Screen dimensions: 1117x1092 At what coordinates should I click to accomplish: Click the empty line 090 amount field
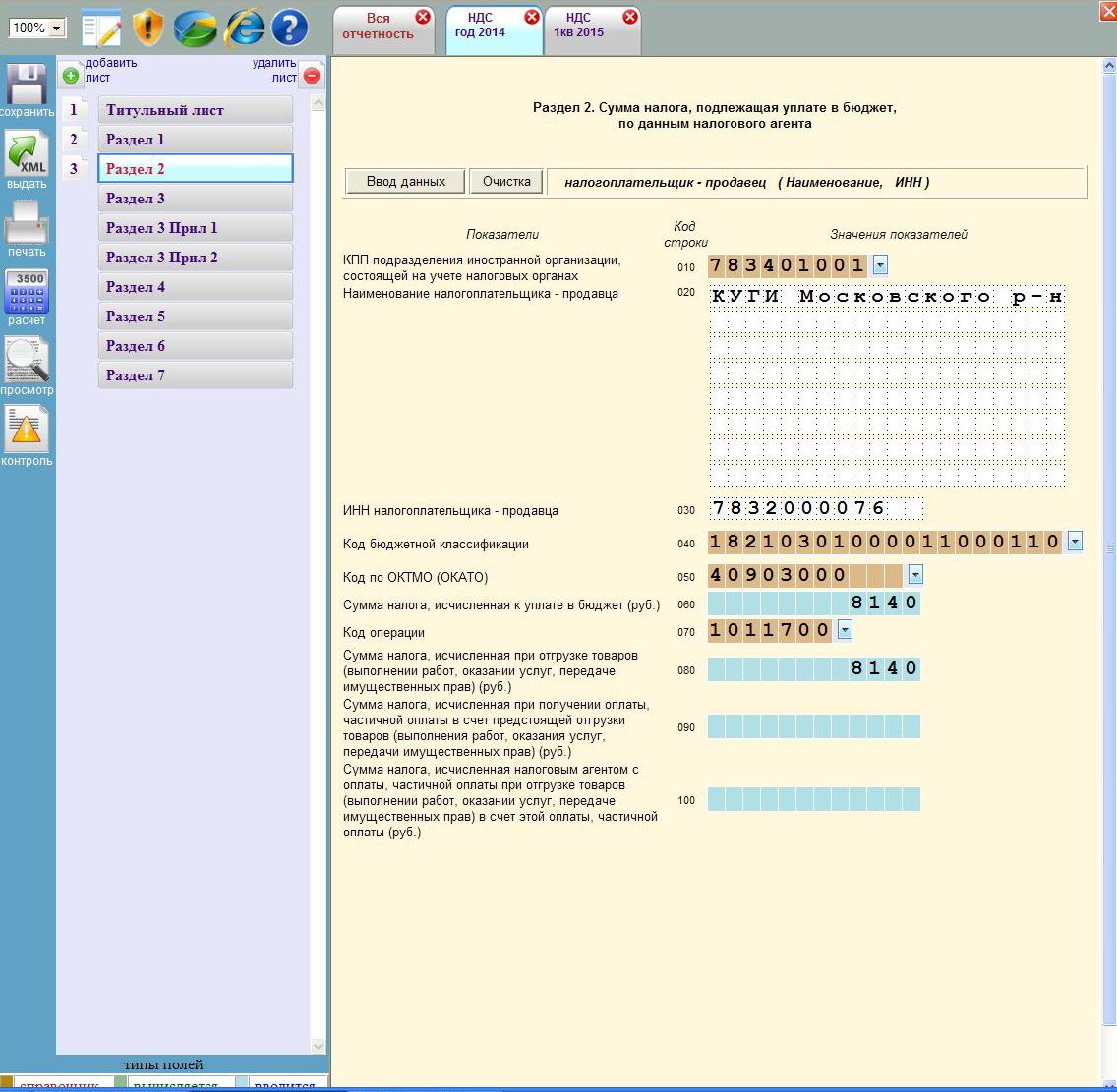813,726
